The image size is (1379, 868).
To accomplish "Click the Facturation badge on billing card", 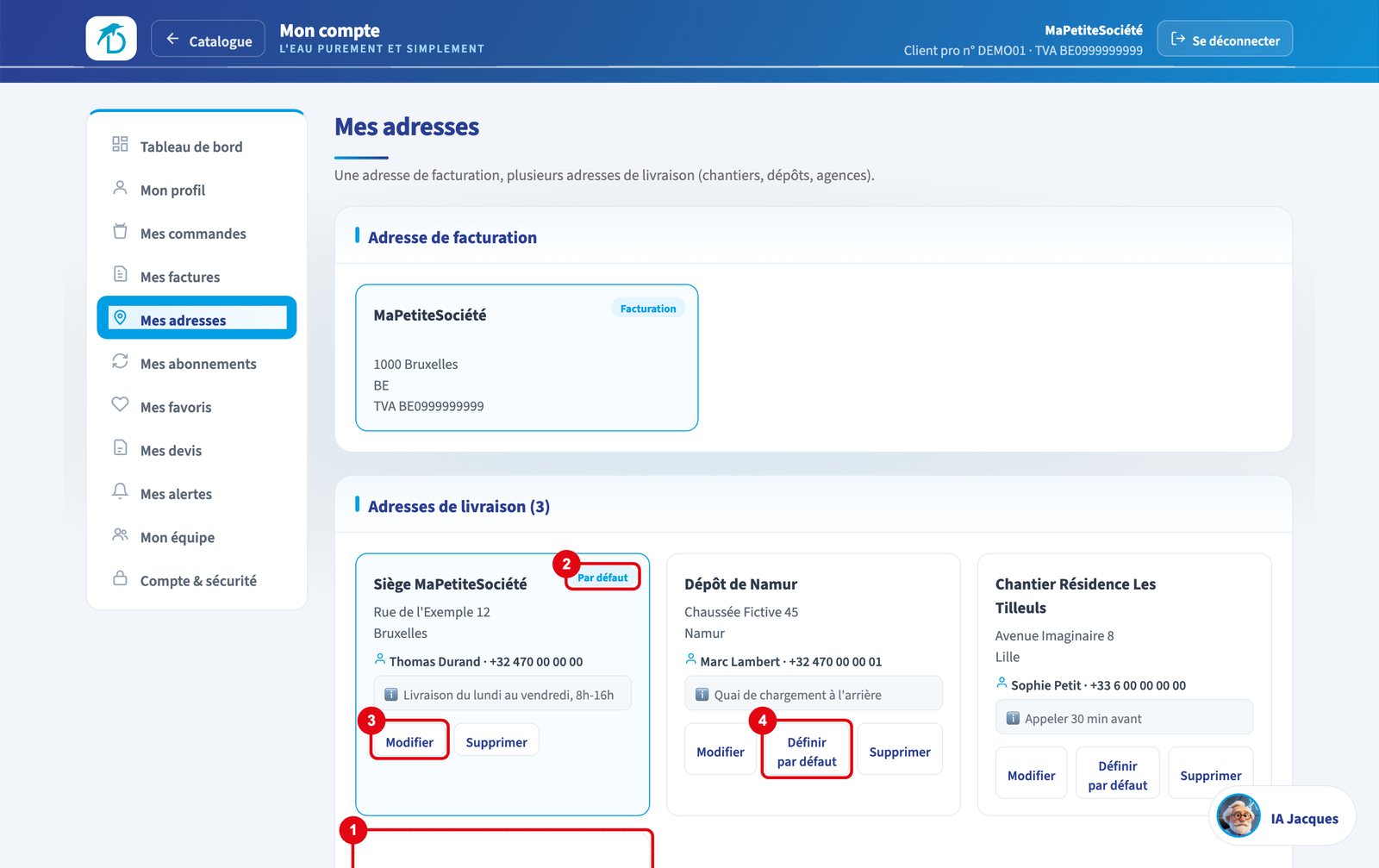I will (x=648, y=308).
